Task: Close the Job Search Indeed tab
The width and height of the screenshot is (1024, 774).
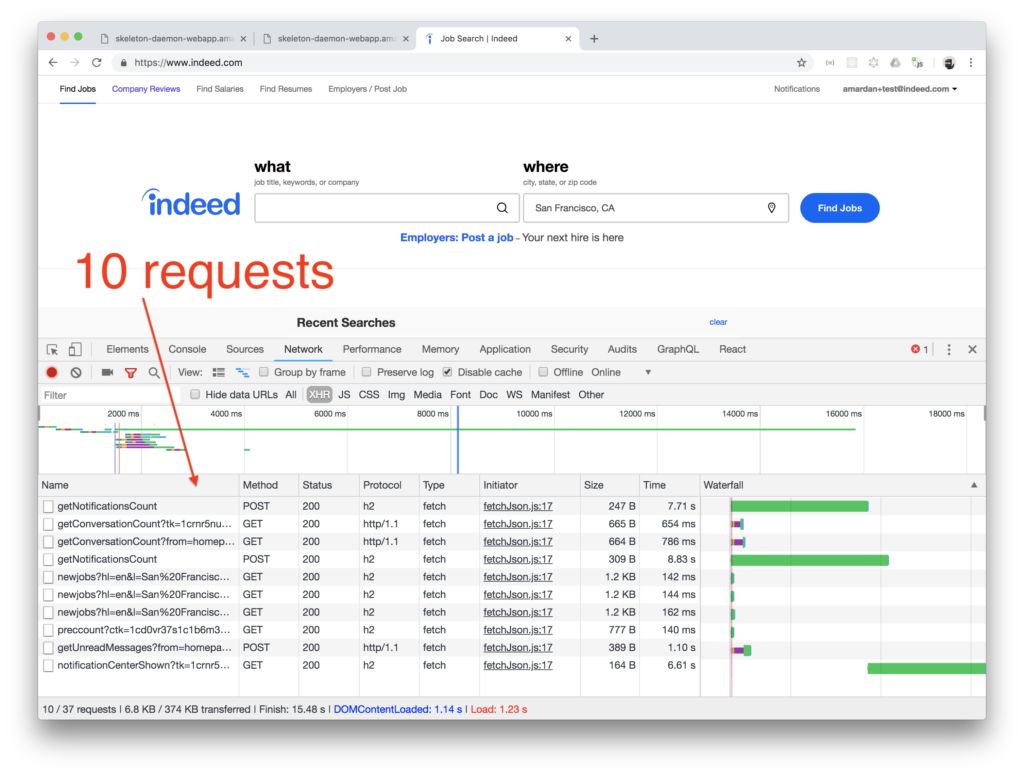Action: (568, 39)
